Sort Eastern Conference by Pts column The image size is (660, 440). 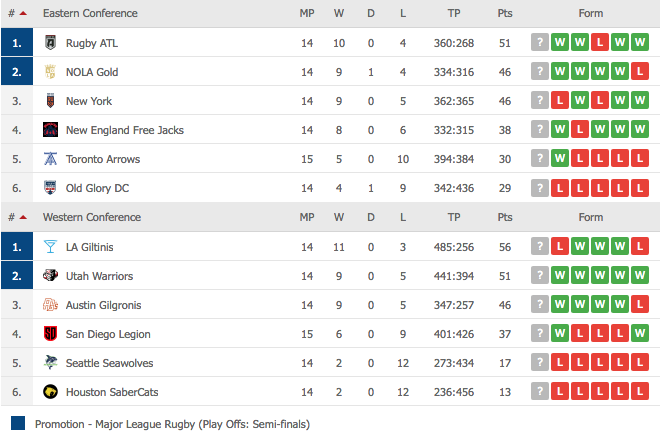(505, 13)
